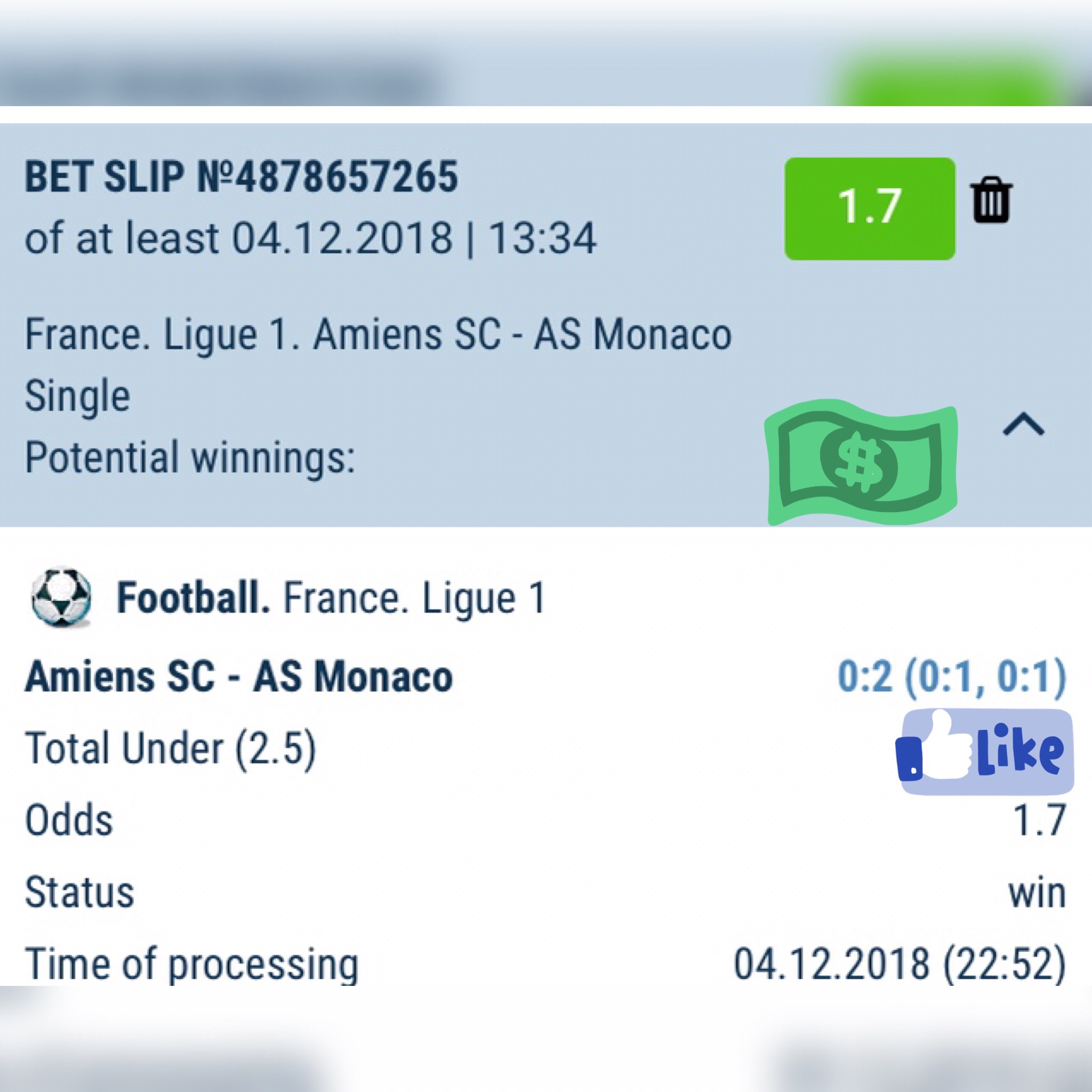Screen dimensions: 1092x1092
Task: Click the soccer ball sport icon
Action: click(61, 597)
